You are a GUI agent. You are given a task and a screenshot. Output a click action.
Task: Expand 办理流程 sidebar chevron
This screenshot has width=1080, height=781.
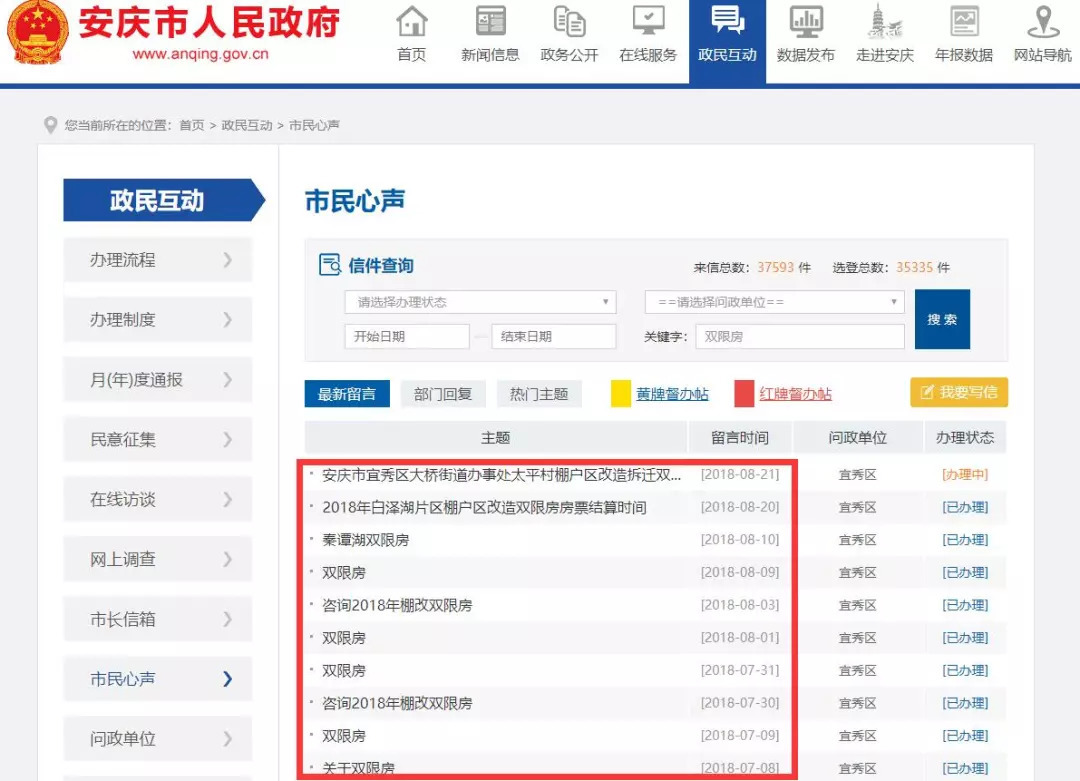(x=227, y=260)
